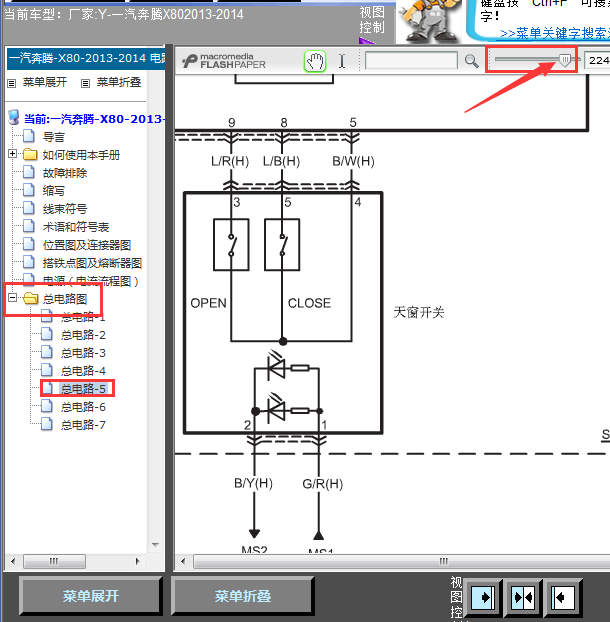This screenshot has height=622, width=610.
Task: Click the bottom 菜单展开 button
Action: (x=90, y=595)
